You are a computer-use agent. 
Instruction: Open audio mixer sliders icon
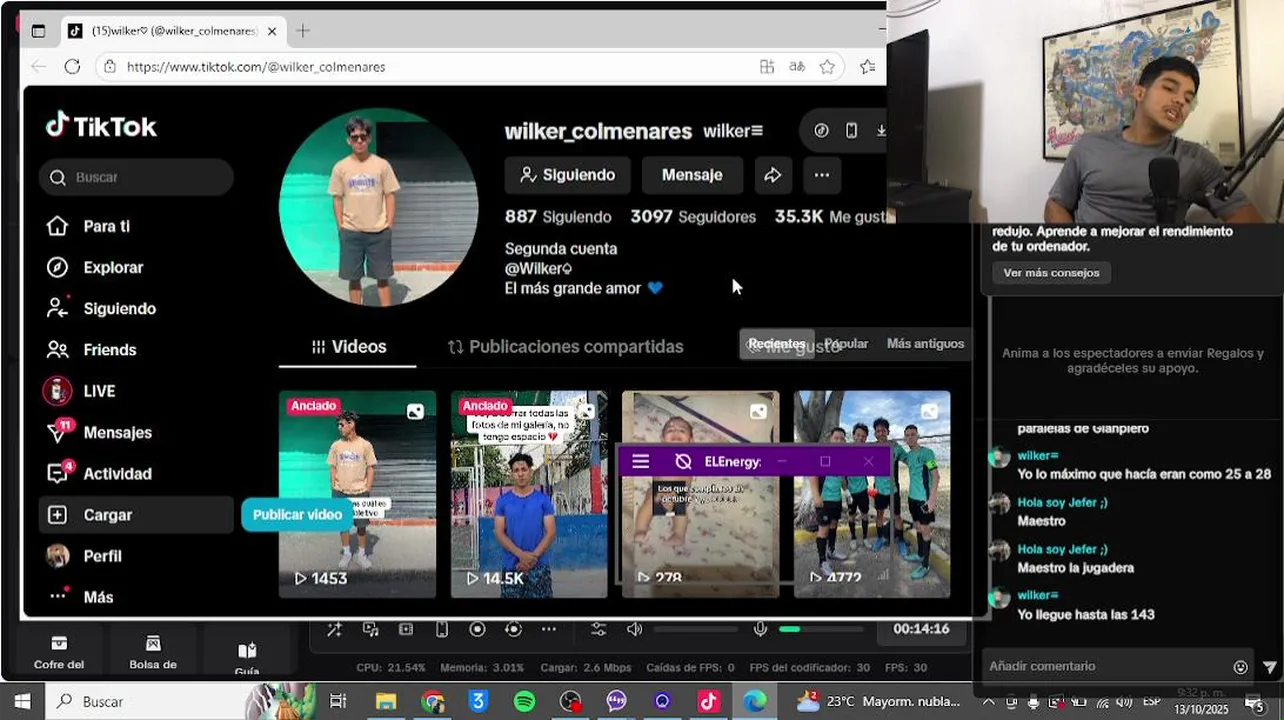(x=598, y=629)
